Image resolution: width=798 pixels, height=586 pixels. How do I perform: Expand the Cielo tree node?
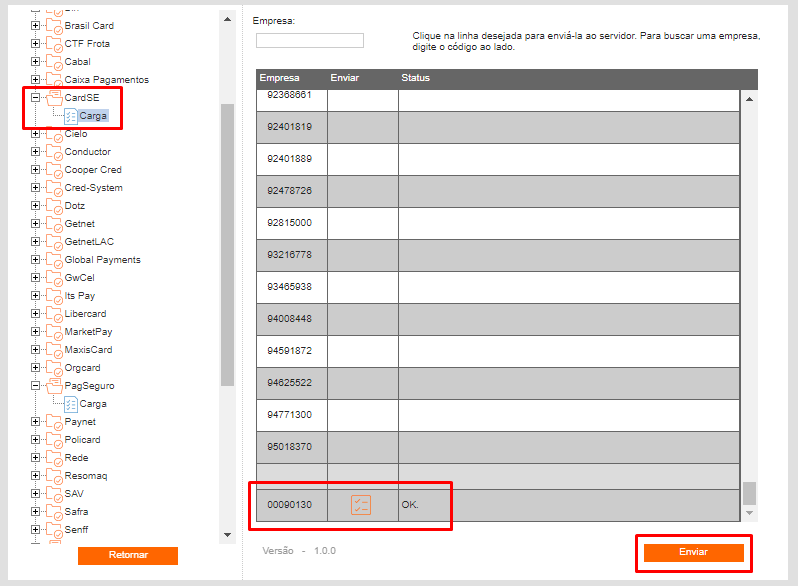(35, 134)
